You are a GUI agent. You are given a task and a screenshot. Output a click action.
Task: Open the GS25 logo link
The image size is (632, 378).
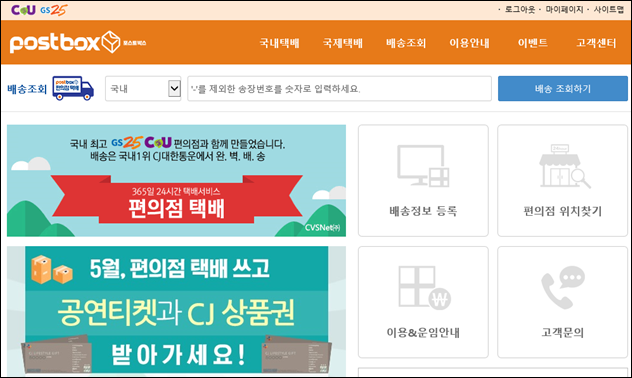click(x=54, y=10)
